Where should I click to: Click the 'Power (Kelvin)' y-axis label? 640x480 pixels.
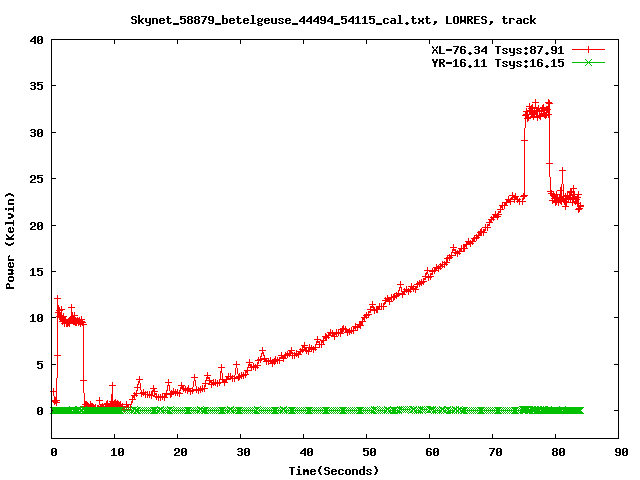click(10, 241)
